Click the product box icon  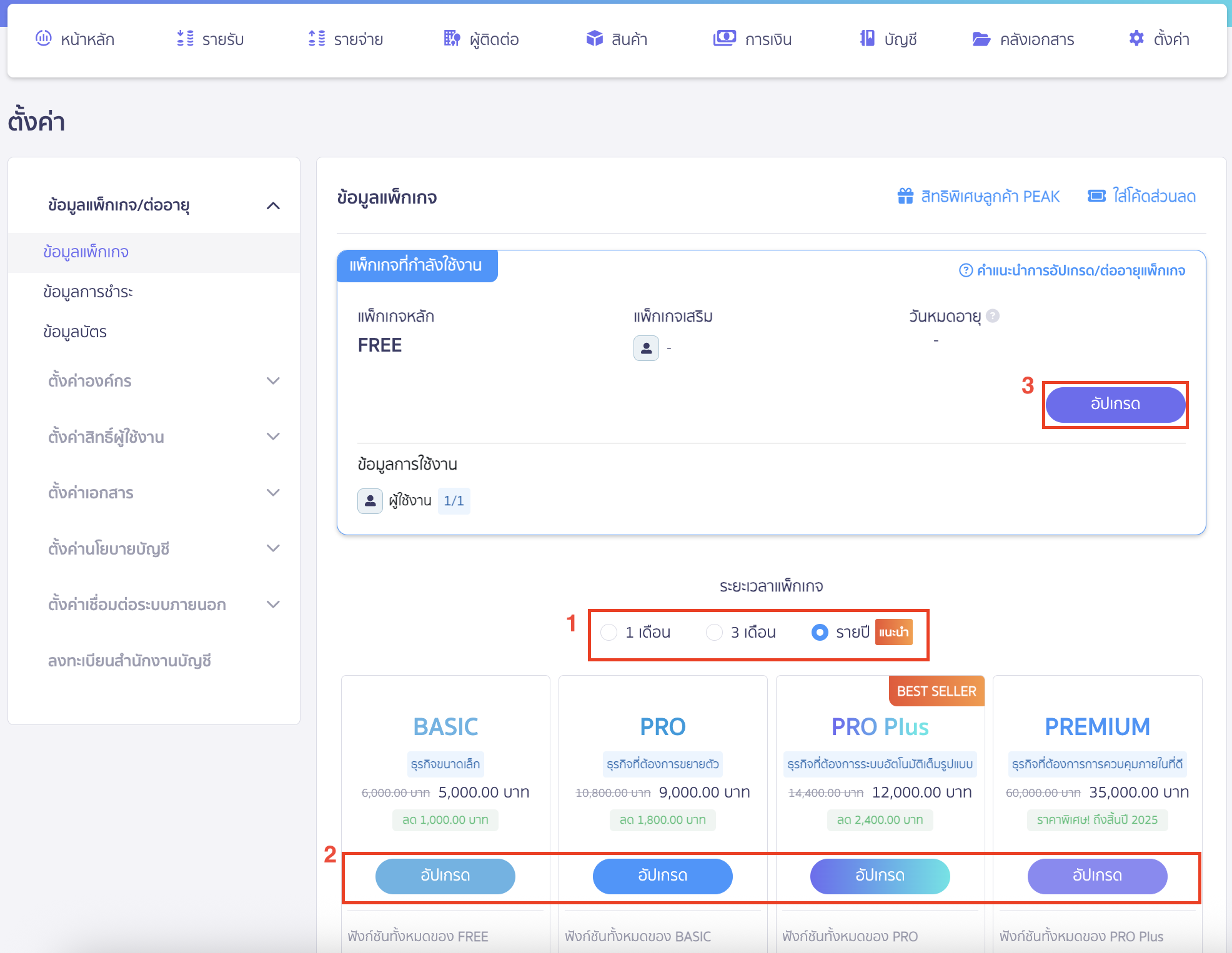(594, 39)
